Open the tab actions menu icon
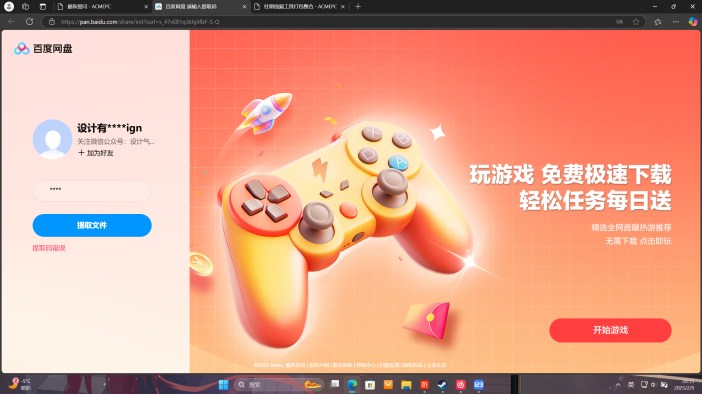 point(43,7)
